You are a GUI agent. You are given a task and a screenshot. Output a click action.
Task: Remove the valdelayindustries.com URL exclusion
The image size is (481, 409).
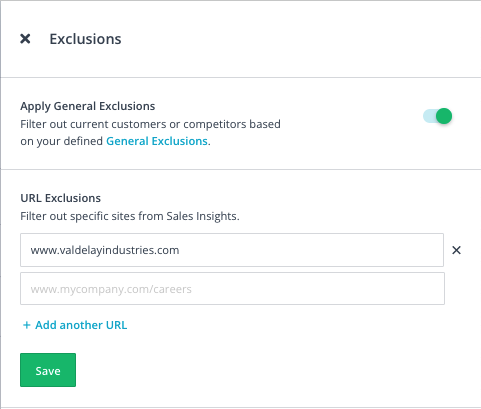point(456,250)
